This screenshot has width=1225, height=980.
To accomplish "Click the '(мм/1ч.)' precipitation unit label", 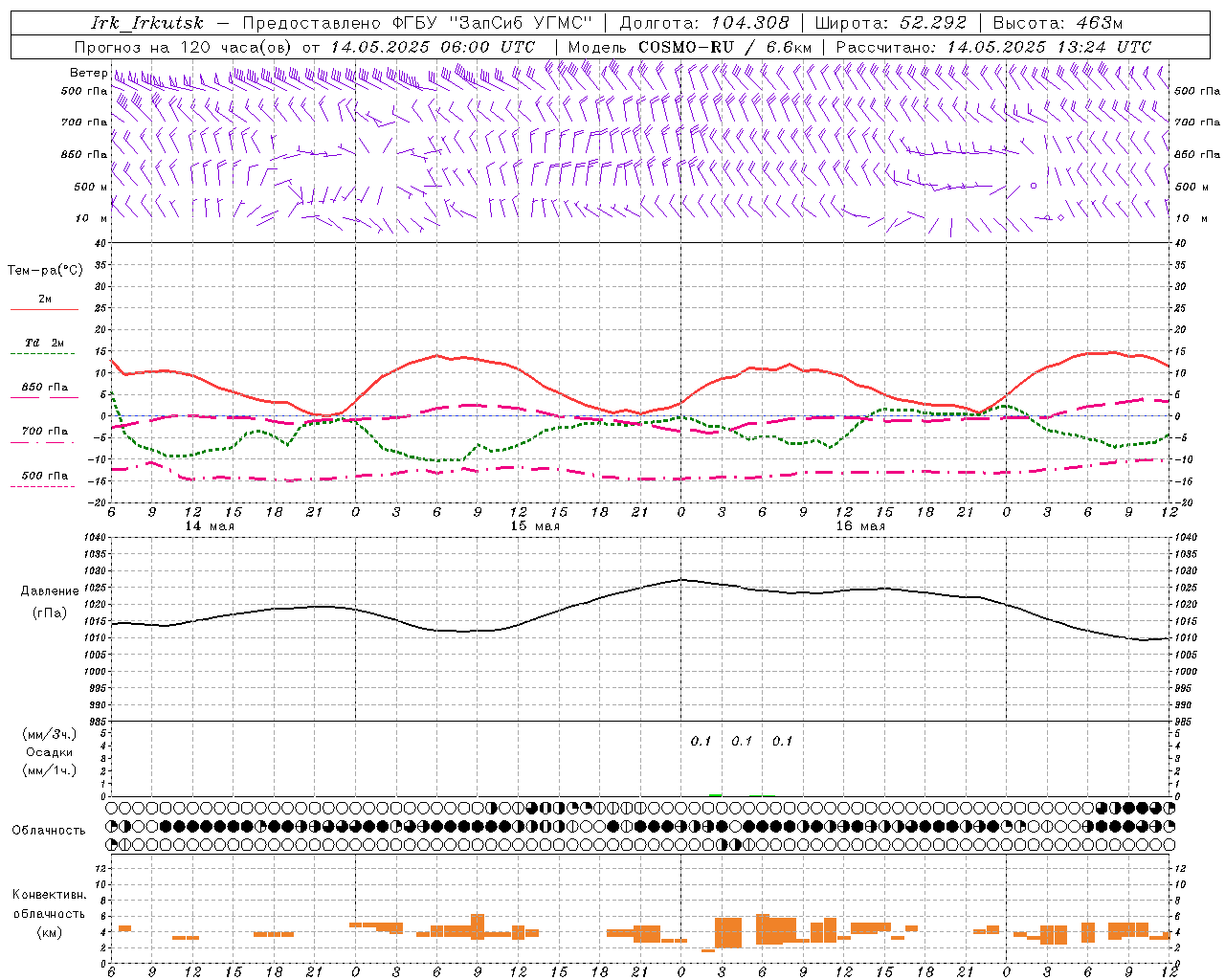I will pos(50,770).
